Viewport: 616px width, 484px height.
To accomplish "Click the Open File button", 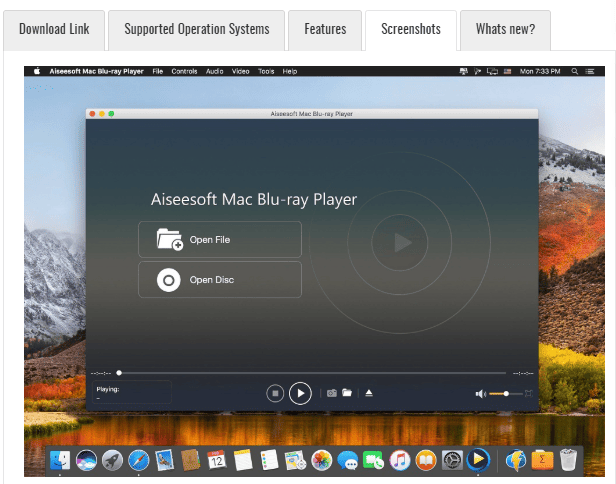I will [220, 239].
